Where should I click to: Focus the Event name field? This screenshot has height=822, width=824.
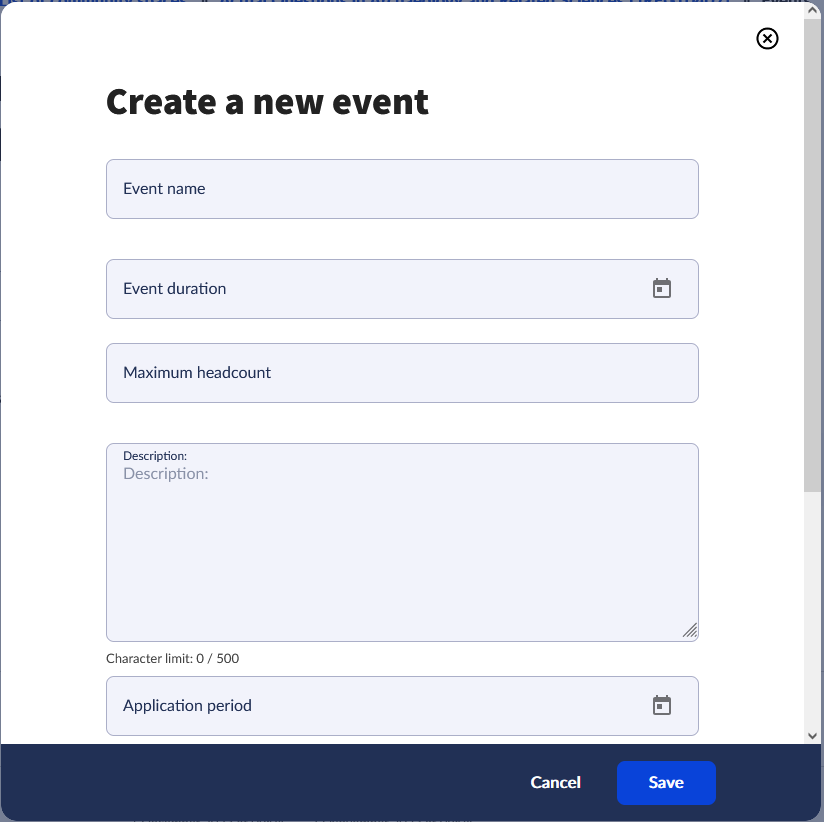click(402, 189)
